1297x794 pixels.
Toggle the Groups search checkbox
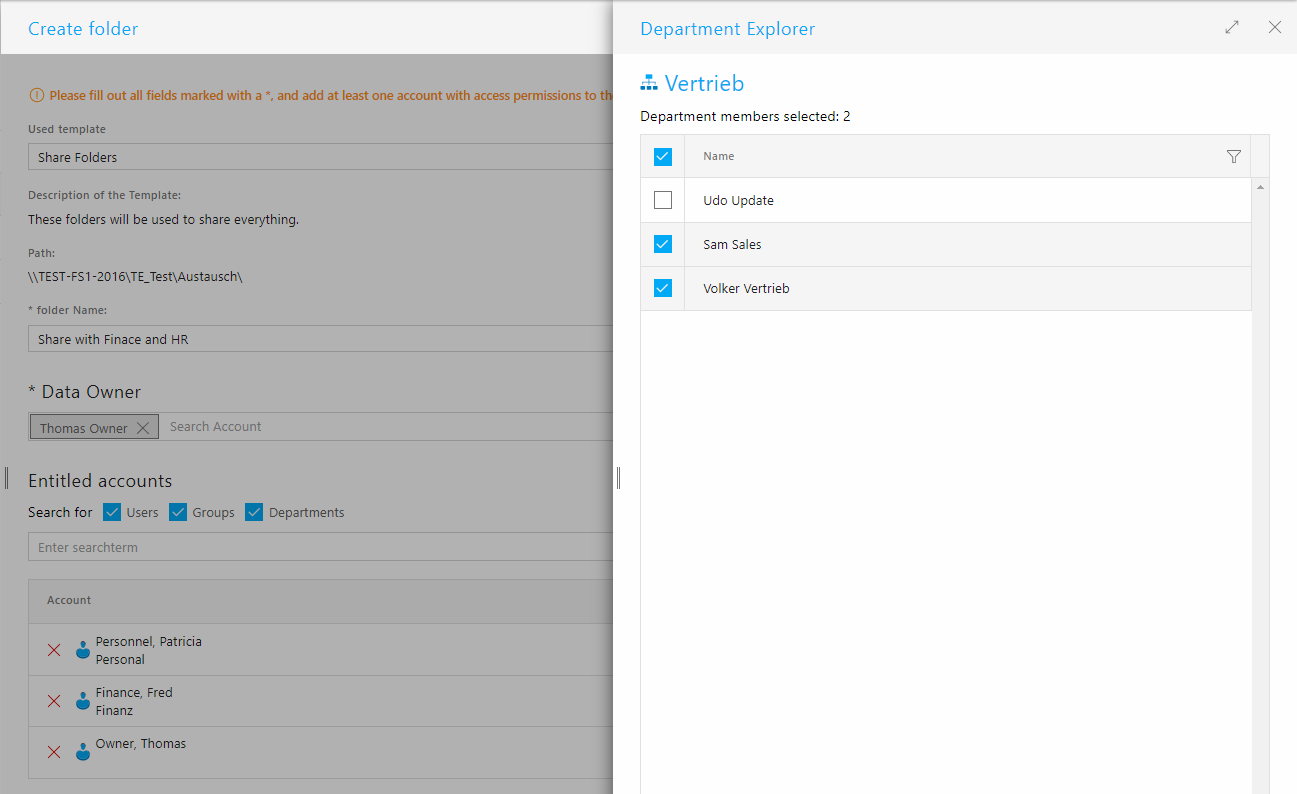tap(178, 512)
